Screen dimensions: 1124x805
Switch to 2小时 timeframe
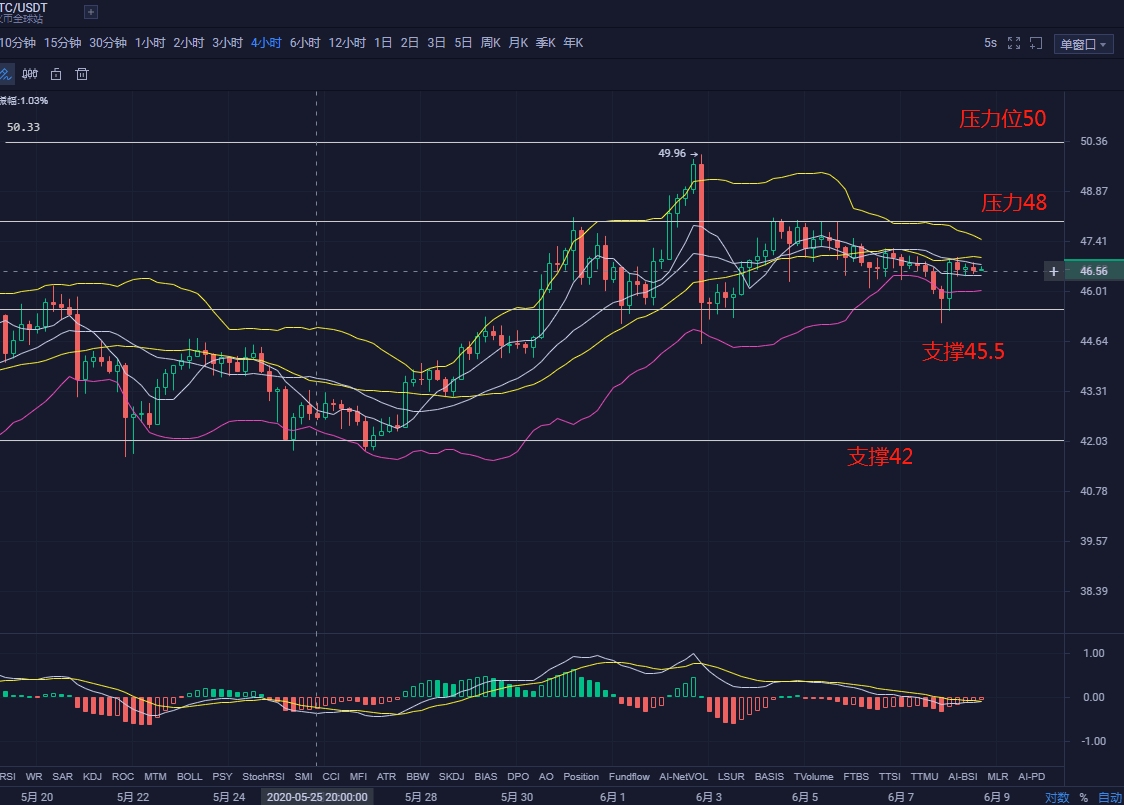(189, 43)
